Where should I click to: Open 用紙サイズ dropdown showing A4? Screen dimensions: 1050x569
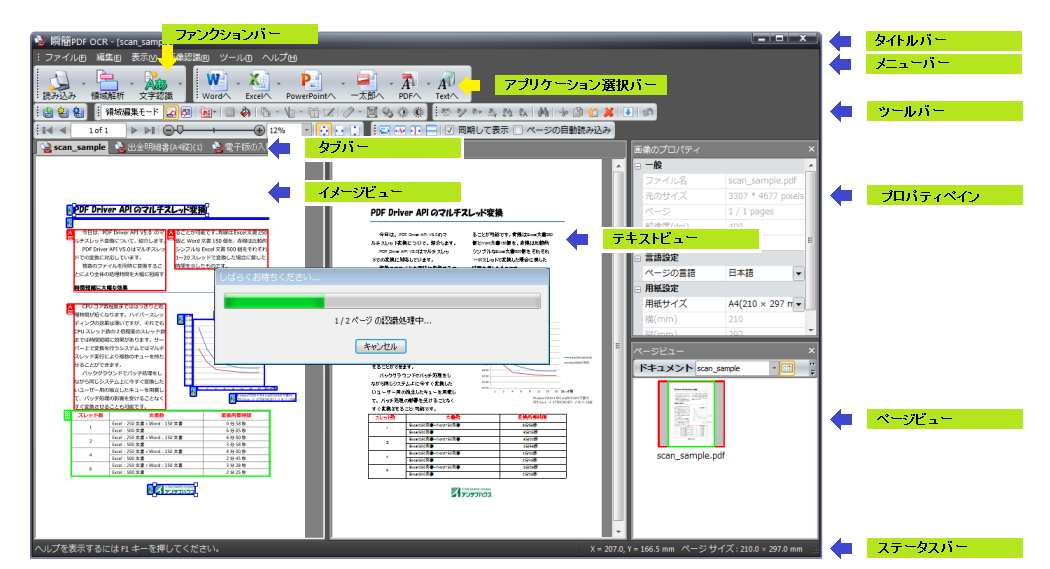(798, 304)
